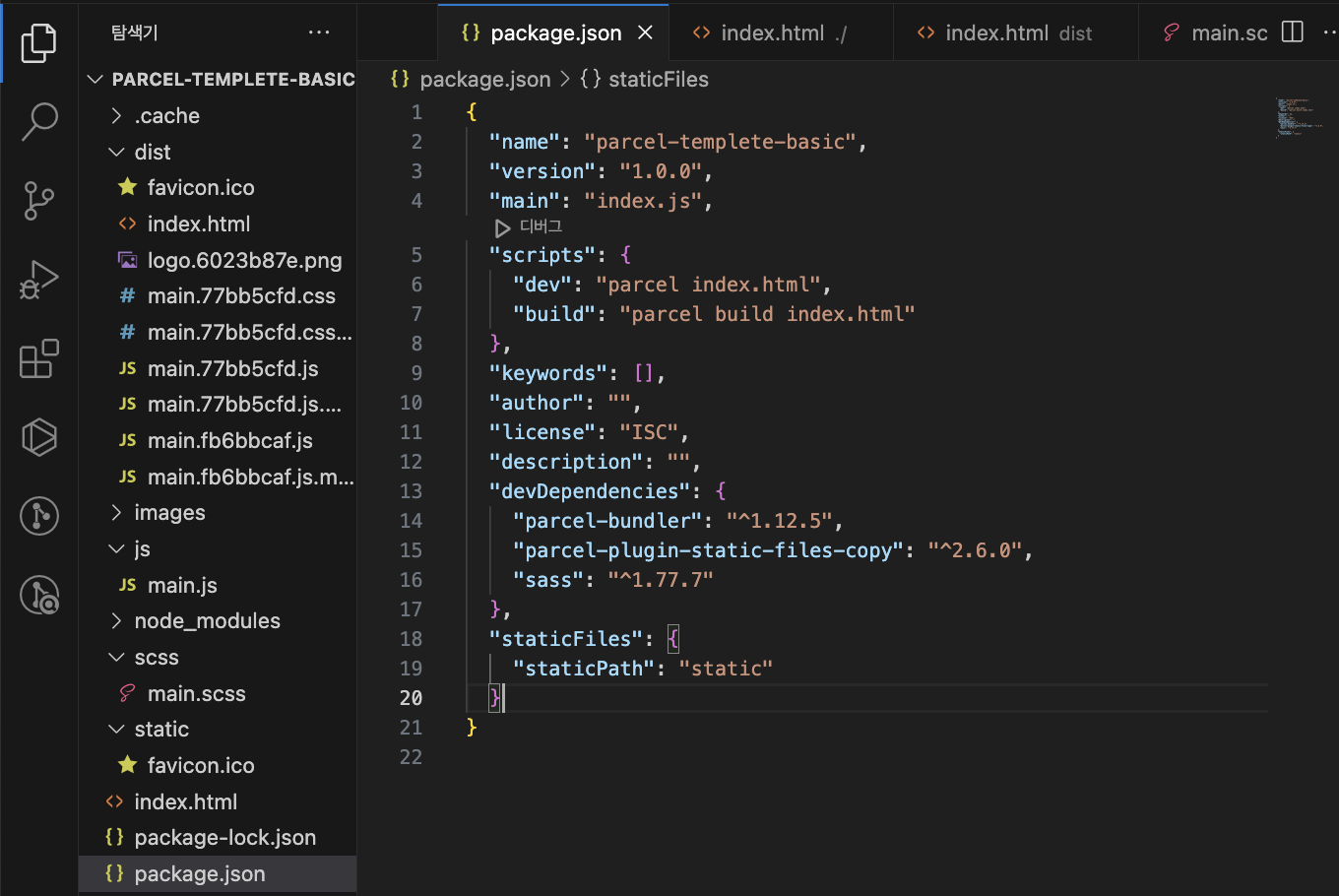This screenshot has height=896, width=1339.
Task: Open the Search view in activity bar
Action: coord(38,121)
